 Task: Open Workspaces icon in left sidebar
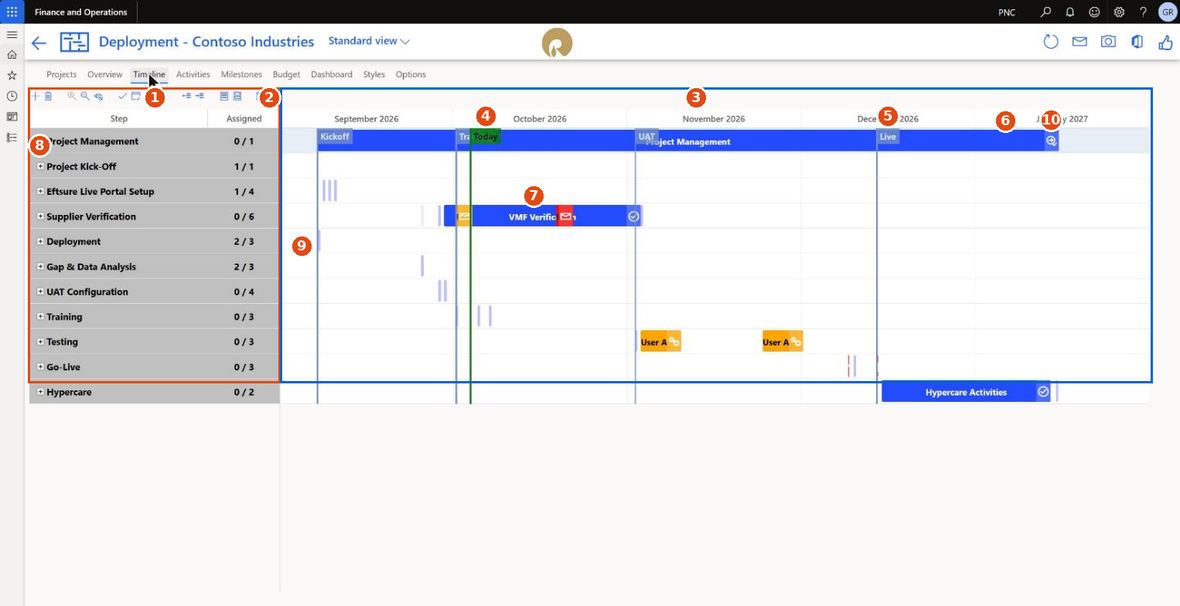point(12,117)
